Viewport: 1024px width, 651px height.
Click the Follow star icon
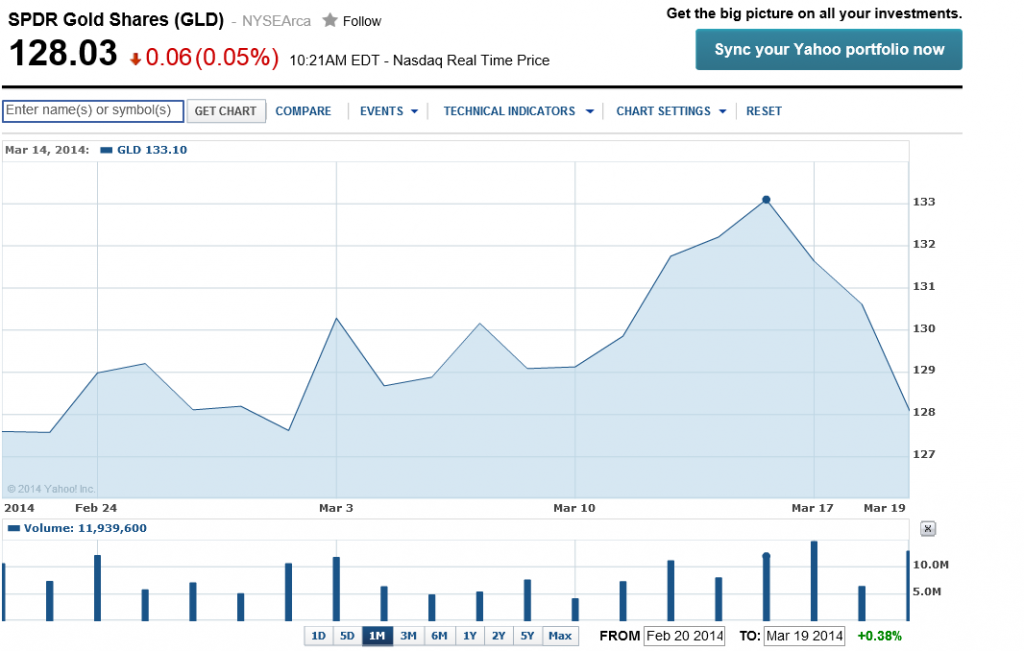(x=330, y=20)
